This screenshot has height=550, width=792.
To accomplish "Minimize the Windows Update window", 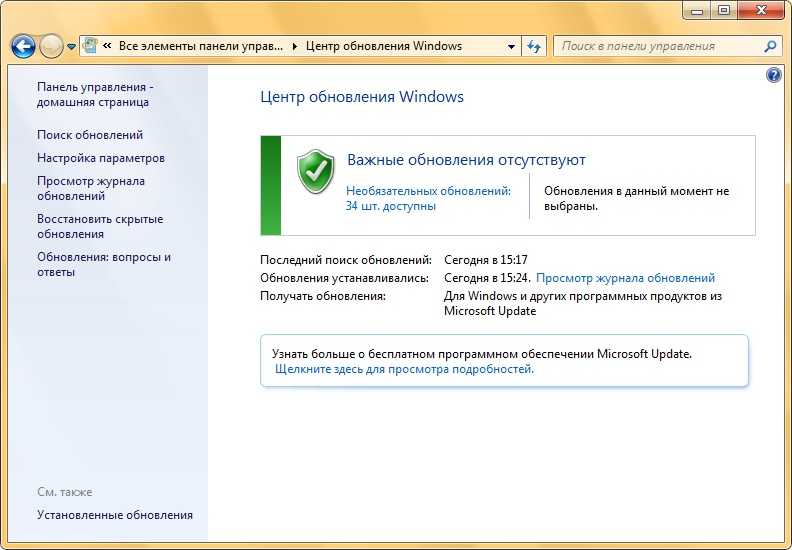I will tap(697, 10).
